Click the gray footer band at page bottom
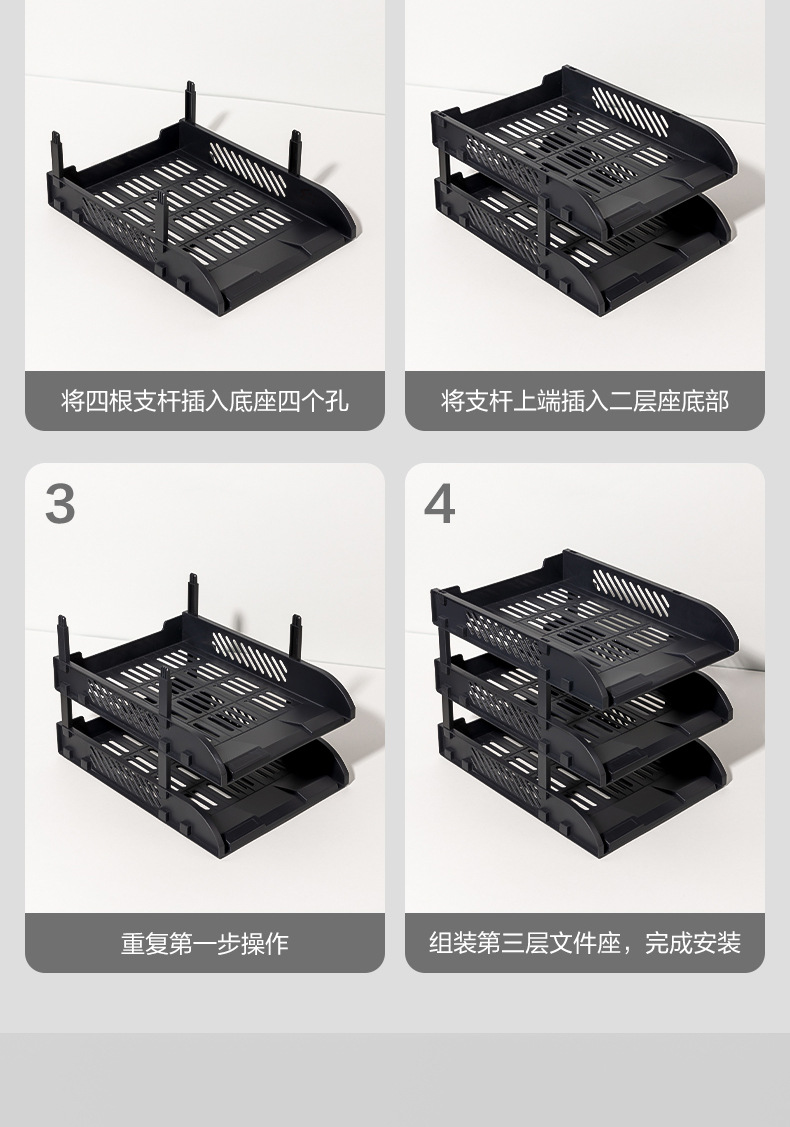Screen dimensions: 790x1127 pyautogui.click(x=395, y=1080)
